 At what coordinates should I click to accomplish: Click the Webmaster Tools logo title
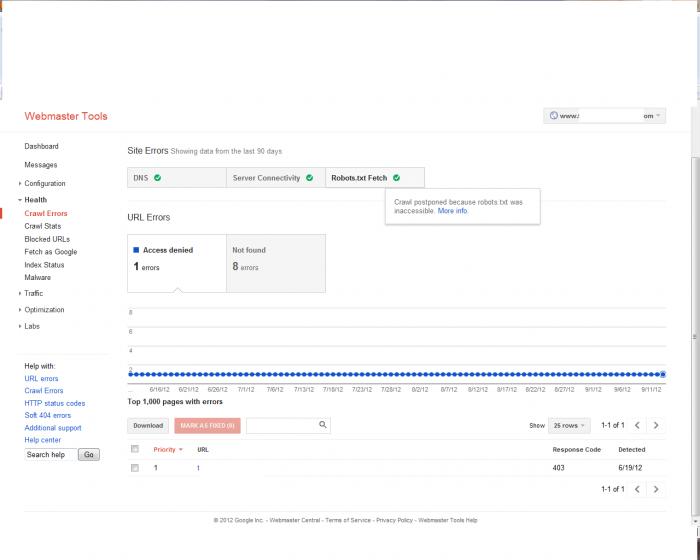[x=66, y=116]
